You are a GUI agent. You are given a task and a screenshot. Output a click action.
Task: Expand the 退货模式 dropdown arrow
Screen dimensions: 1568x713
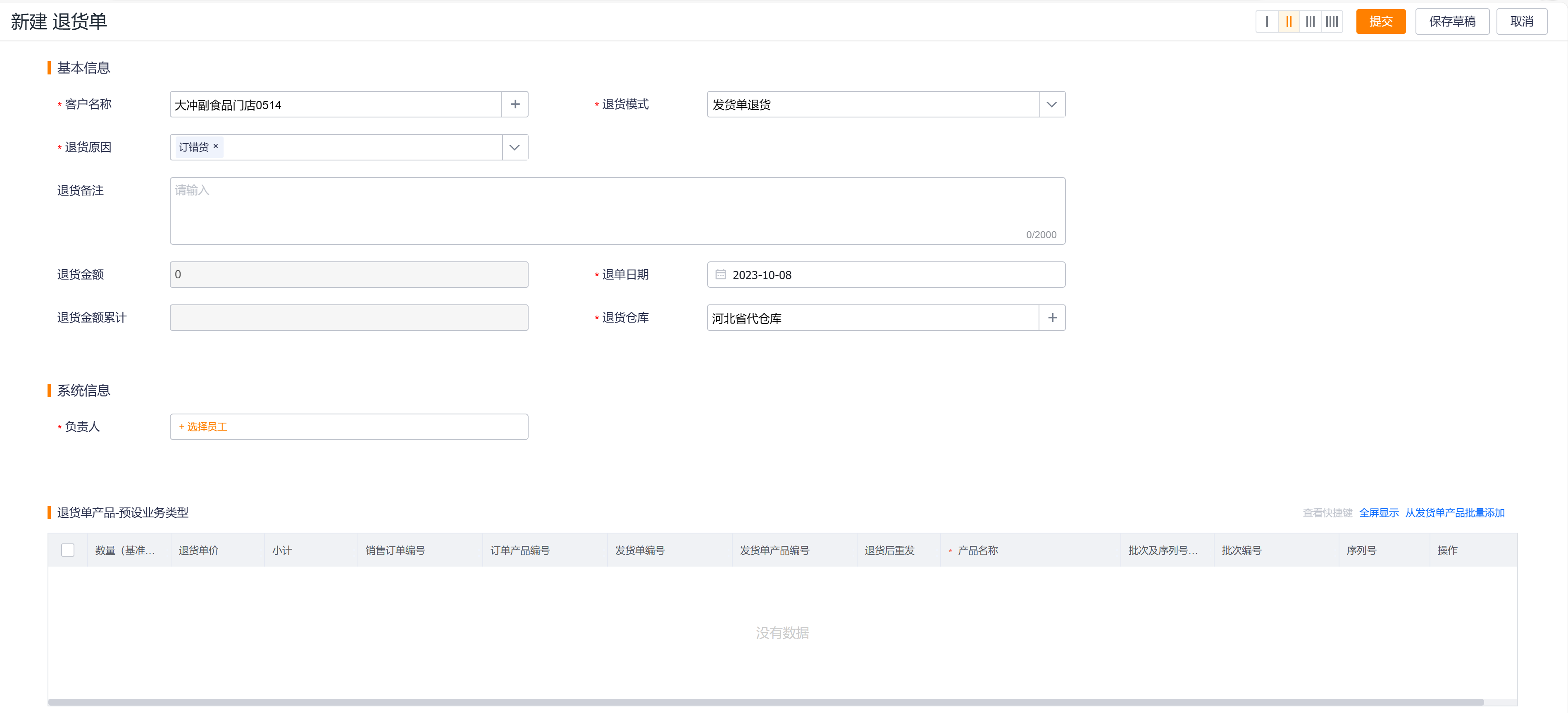click(1051, 105)
